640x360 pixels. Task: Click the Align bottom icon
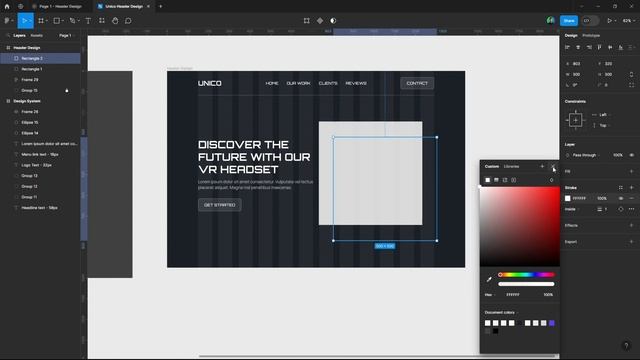[620, 47]
